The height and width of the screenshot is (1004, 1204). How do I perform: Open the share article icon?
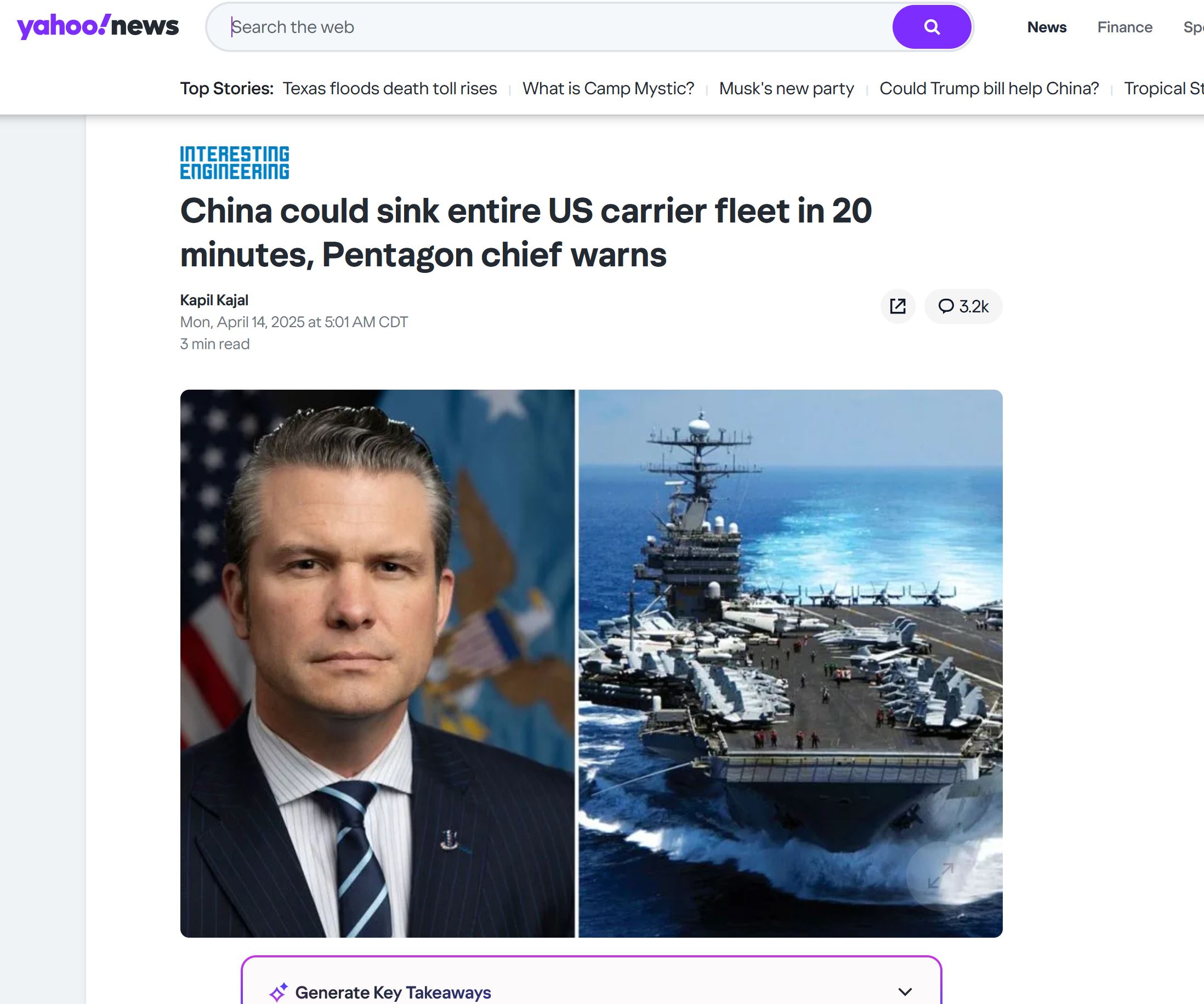pyautogui.click(x=898, y=306)
